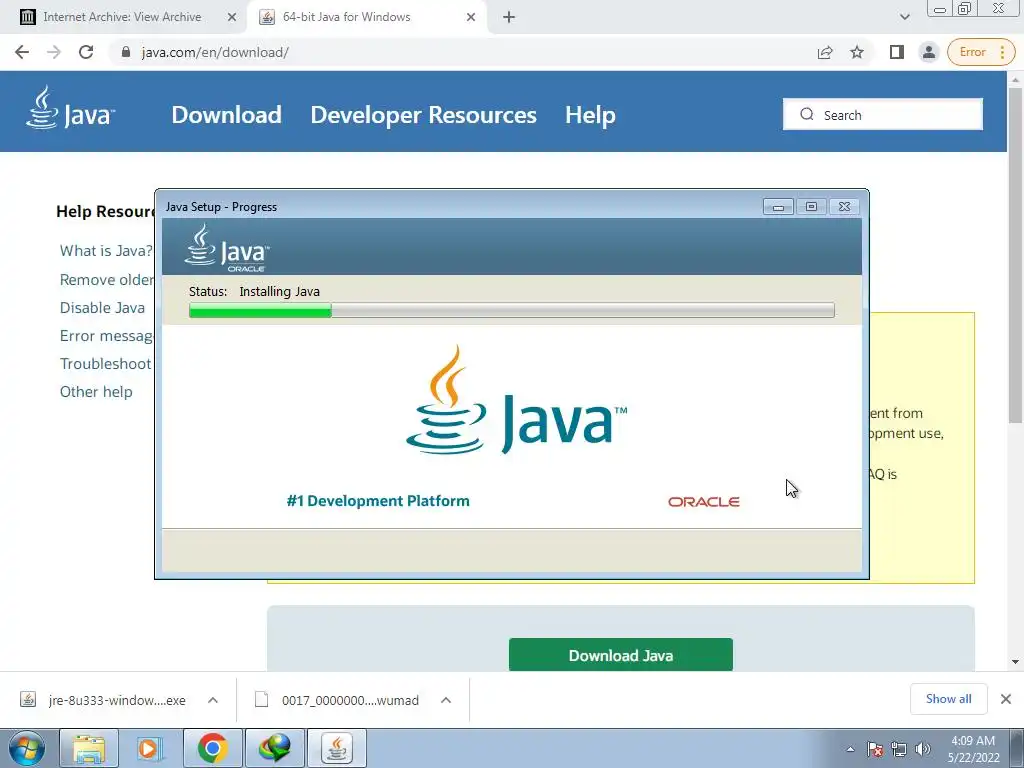Click the share page icon in address bar

pyautogui.click(x=825, y=52)
